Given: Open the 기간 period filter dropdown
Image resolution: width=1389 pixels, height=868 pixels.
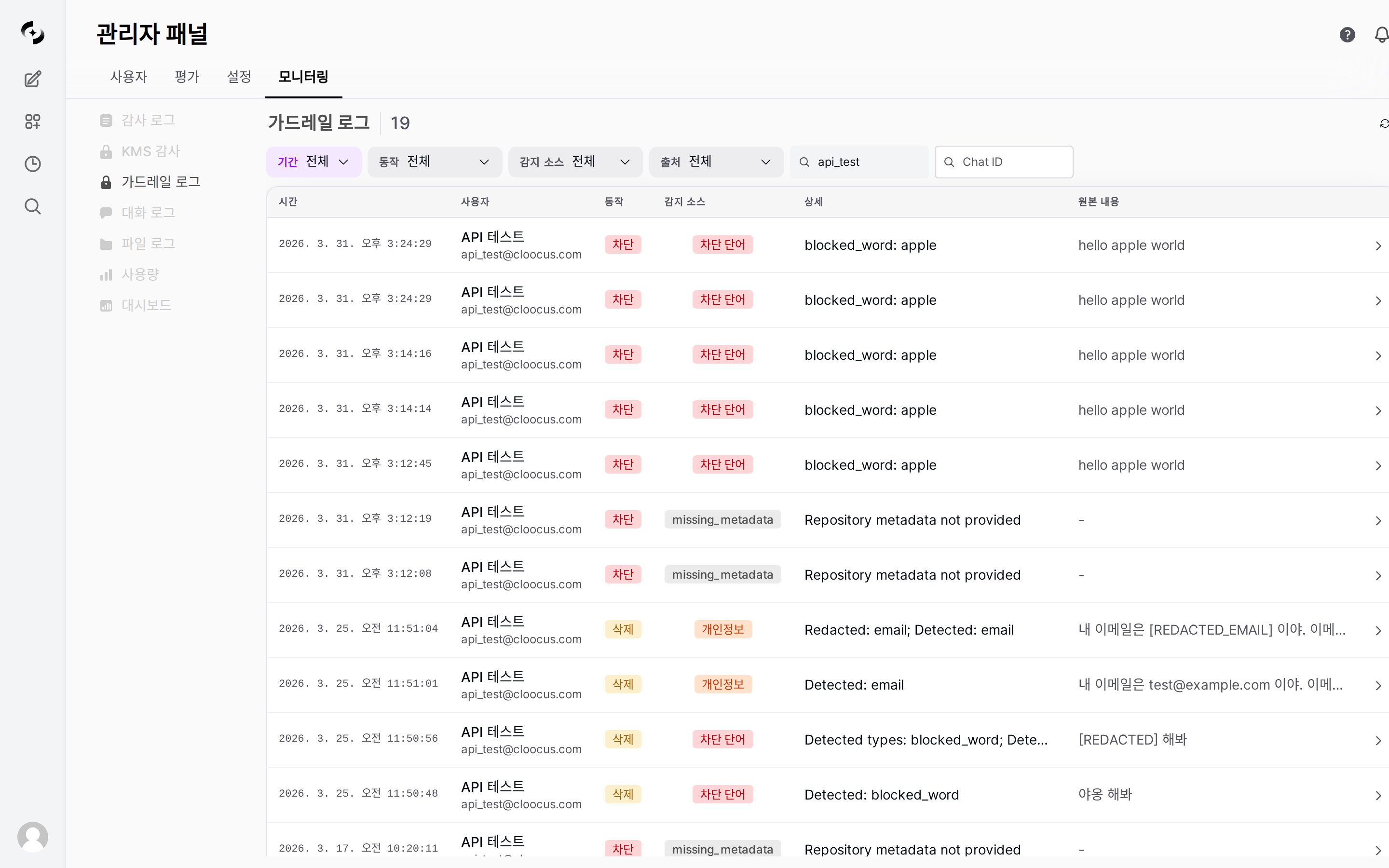Looking at the screenshot, I should click(313, 162).
